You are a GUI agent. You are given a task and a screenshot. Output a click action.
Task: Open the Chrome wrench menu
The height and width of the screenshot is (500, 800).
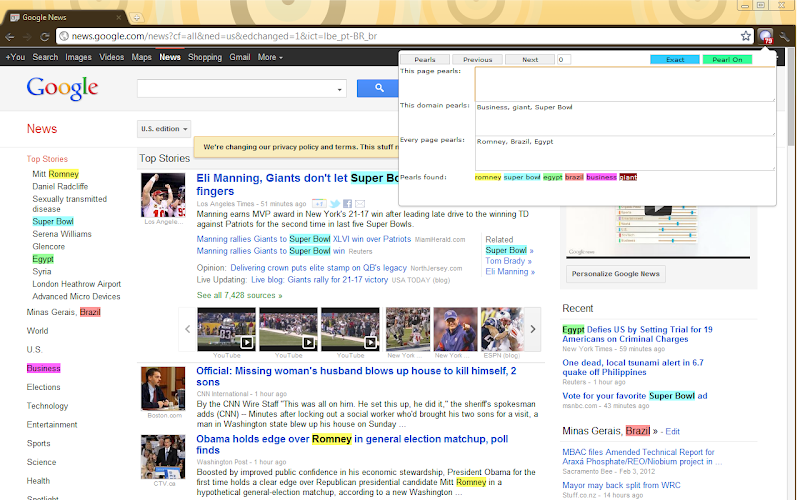(x=785, y=36)
